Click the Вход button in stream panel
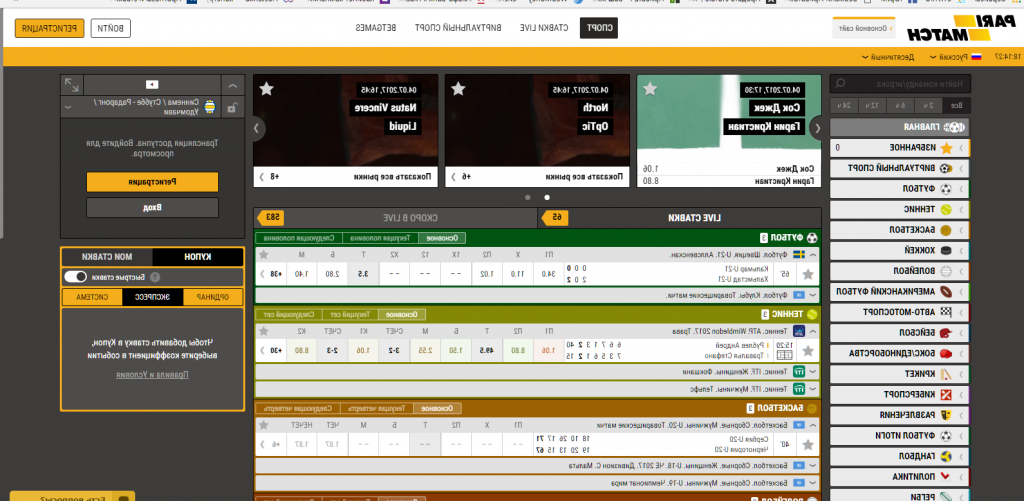1024x501 pixels. point(152,208)
